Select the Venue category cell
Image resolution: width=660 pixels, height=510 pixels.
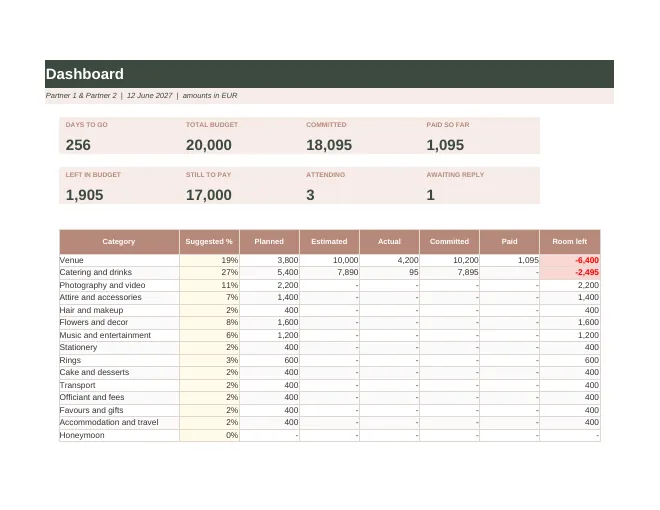(x=119, y=260)
